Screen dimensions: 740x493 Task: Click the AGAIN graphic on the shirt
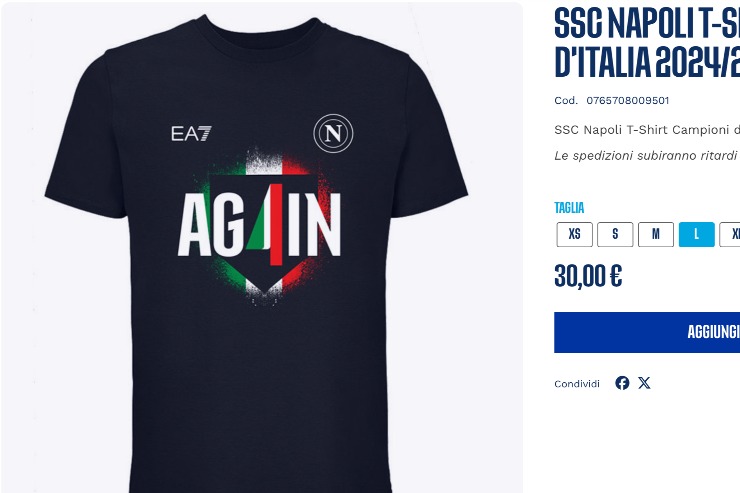(259, 223)
